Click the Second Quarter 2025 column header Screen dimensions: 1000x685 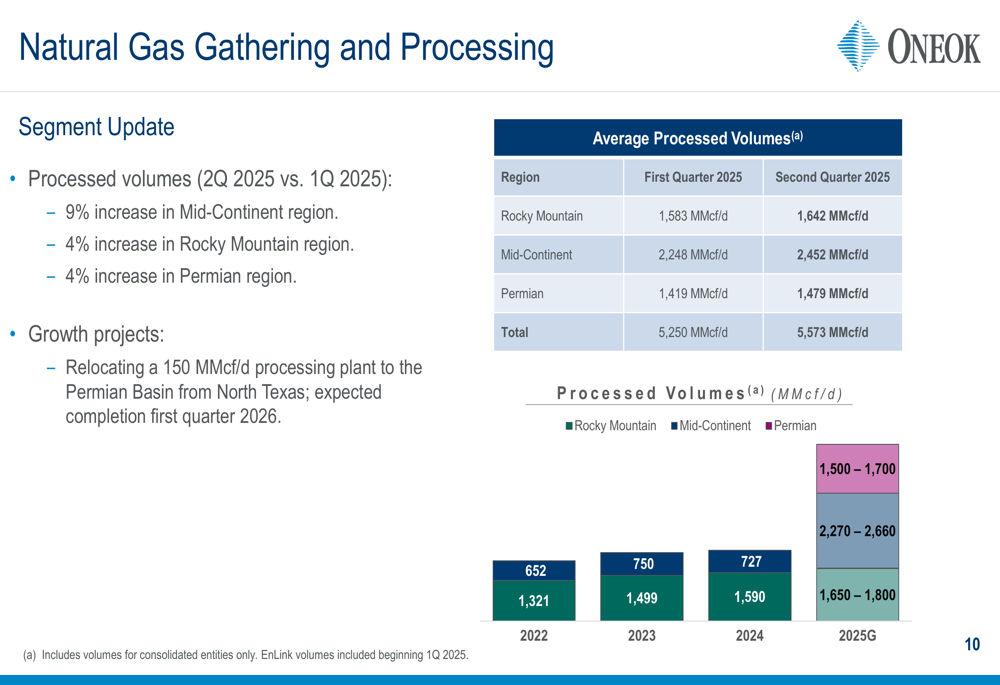tap(832, 177)
